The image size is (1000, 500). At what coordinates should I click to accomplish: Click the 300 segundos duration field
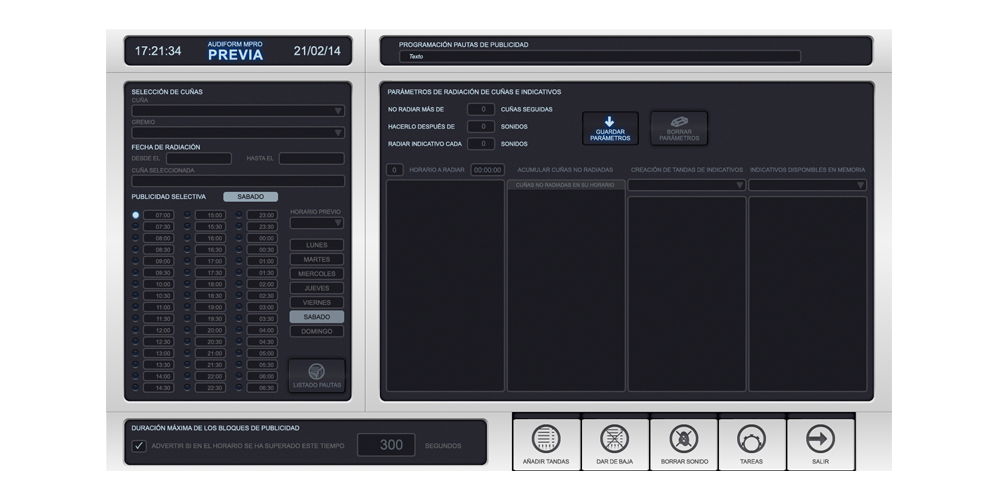(386, 445)
